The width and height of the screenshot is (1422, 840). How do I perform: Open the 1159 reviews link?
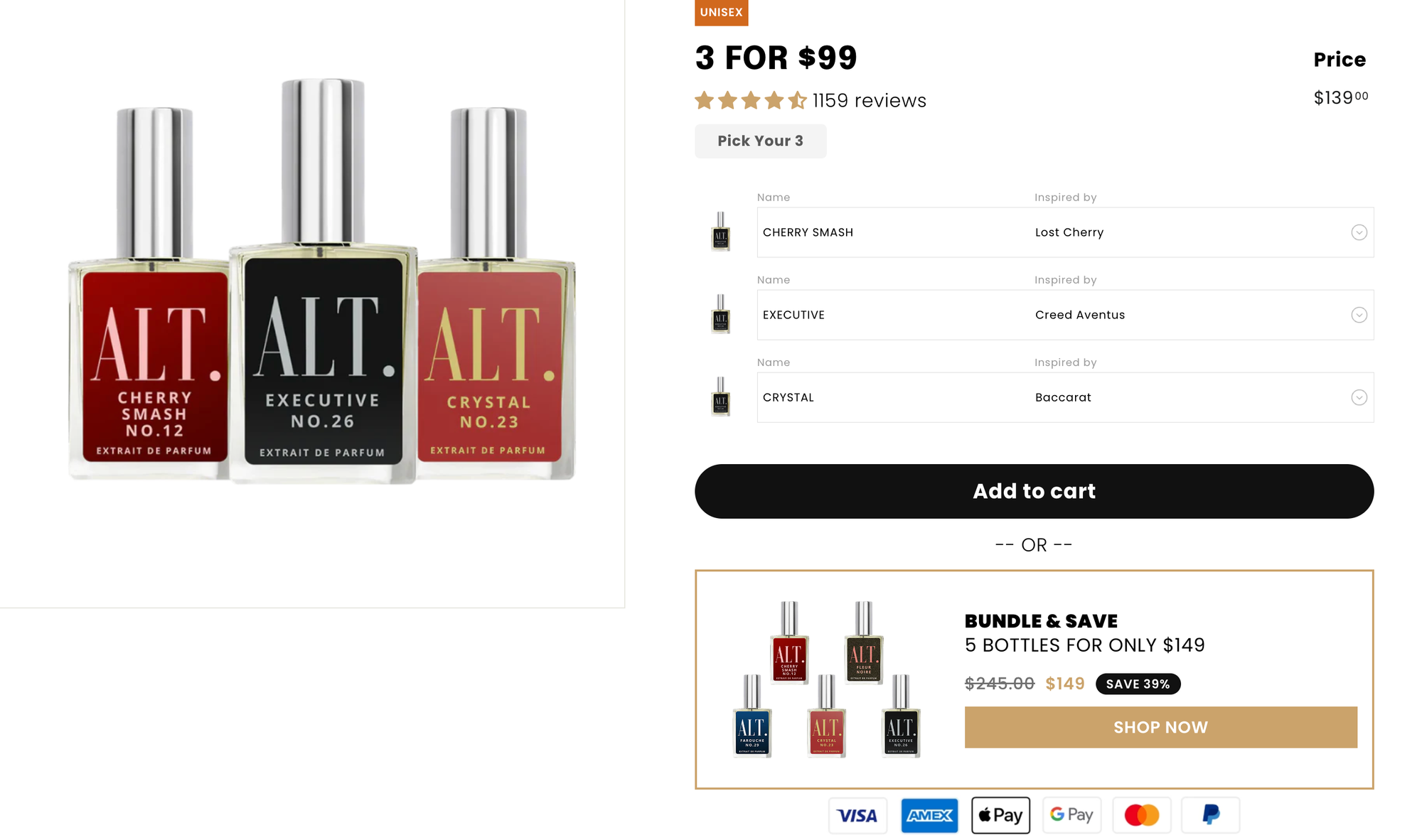pos(869,100)
